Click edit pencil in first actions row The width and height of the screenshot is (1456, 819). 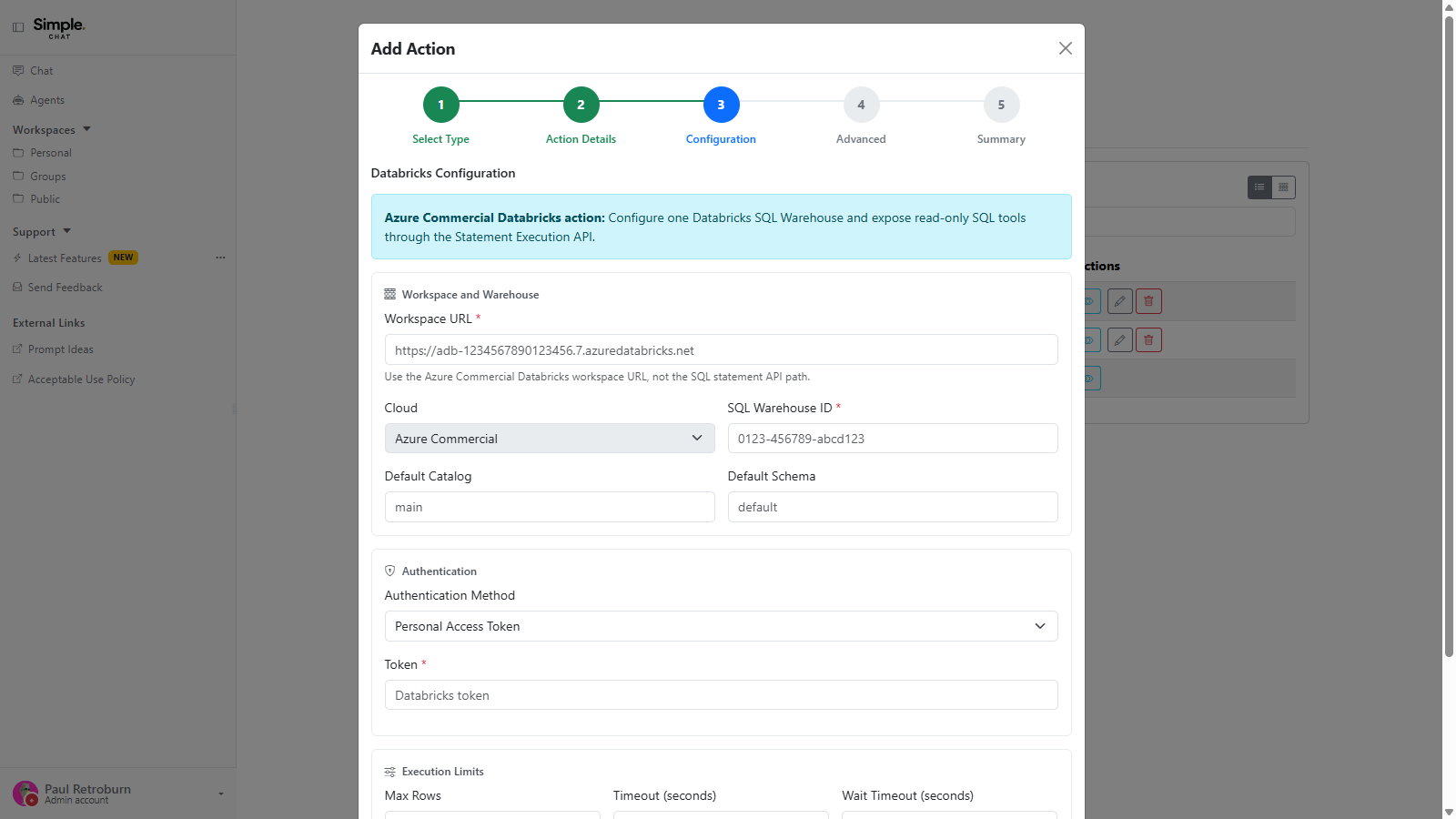tap(1120, 301)
